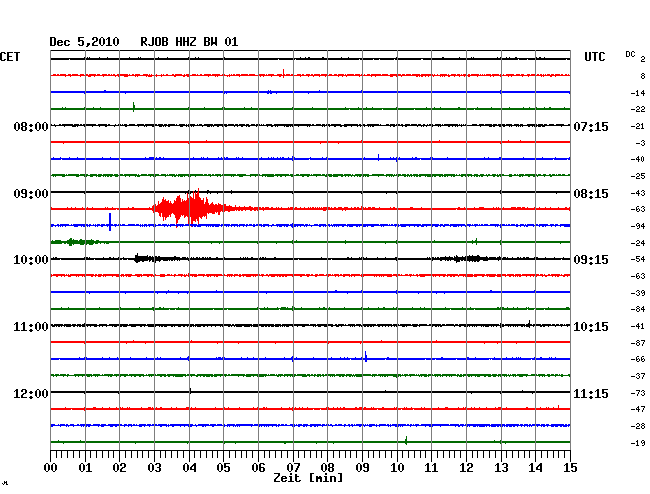
Task: Select DC offset value "-94"
Action: point(638,226)
